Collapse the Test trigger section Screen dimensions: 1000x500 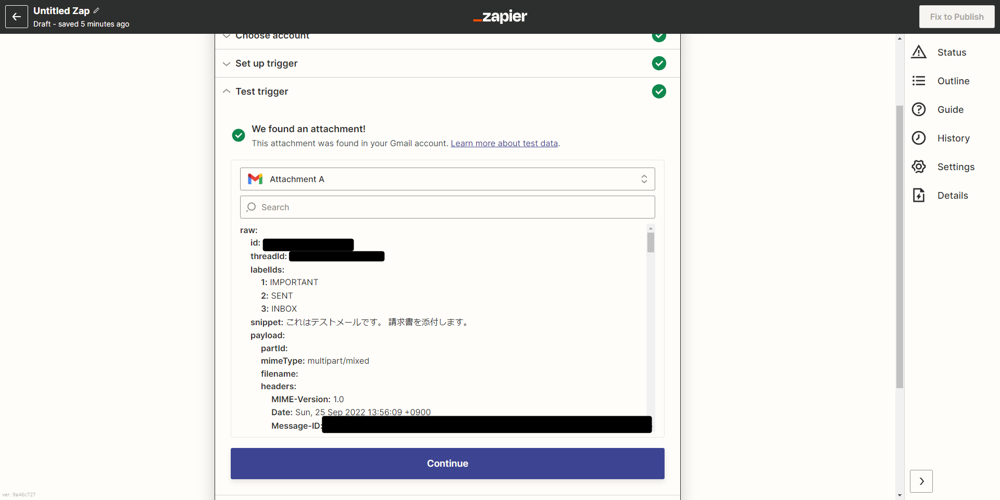448,91
